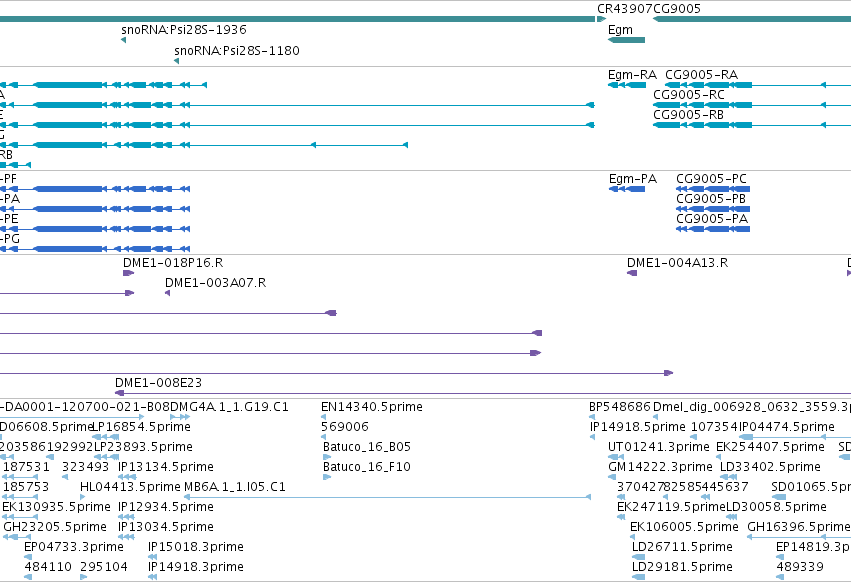Screen dimensions: 851x582
Task: Select the CG9005-PB coding sequence
Action: (x=713, y=209)
